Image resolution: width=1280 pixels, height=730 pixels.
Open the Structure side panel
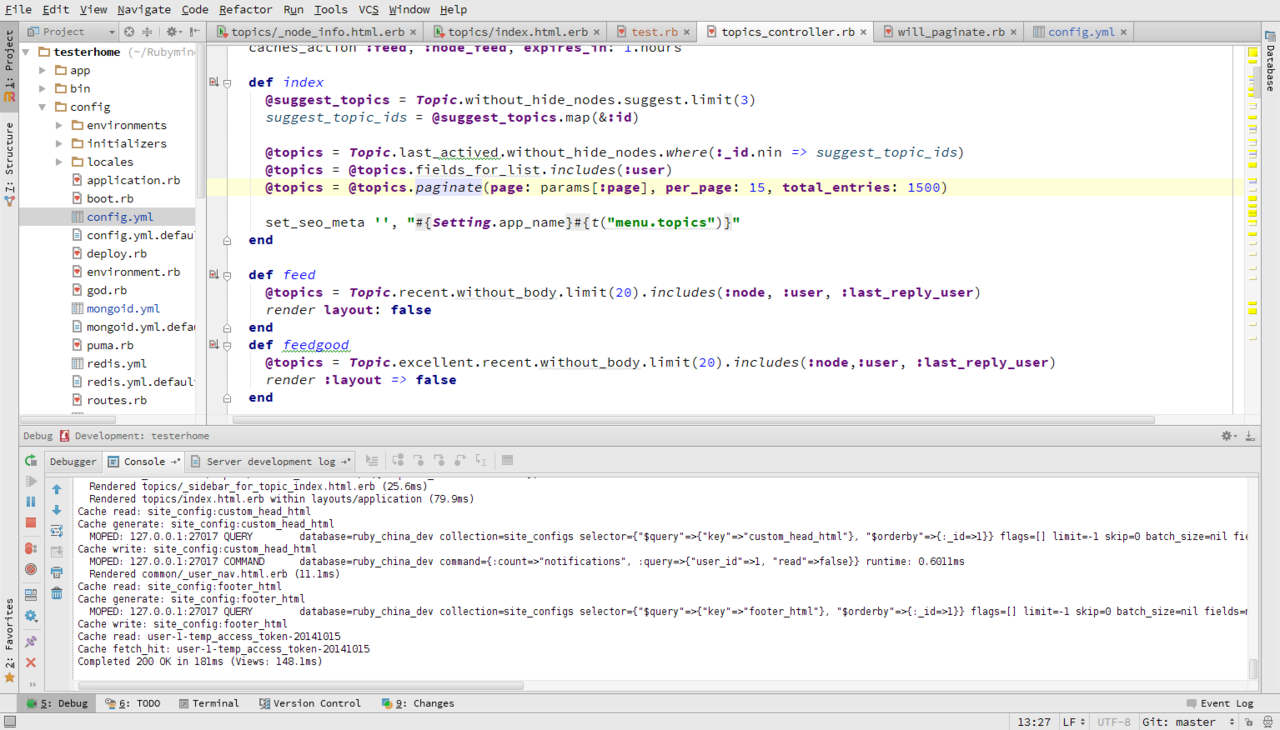pyautogui.click(x=9, y=163)
